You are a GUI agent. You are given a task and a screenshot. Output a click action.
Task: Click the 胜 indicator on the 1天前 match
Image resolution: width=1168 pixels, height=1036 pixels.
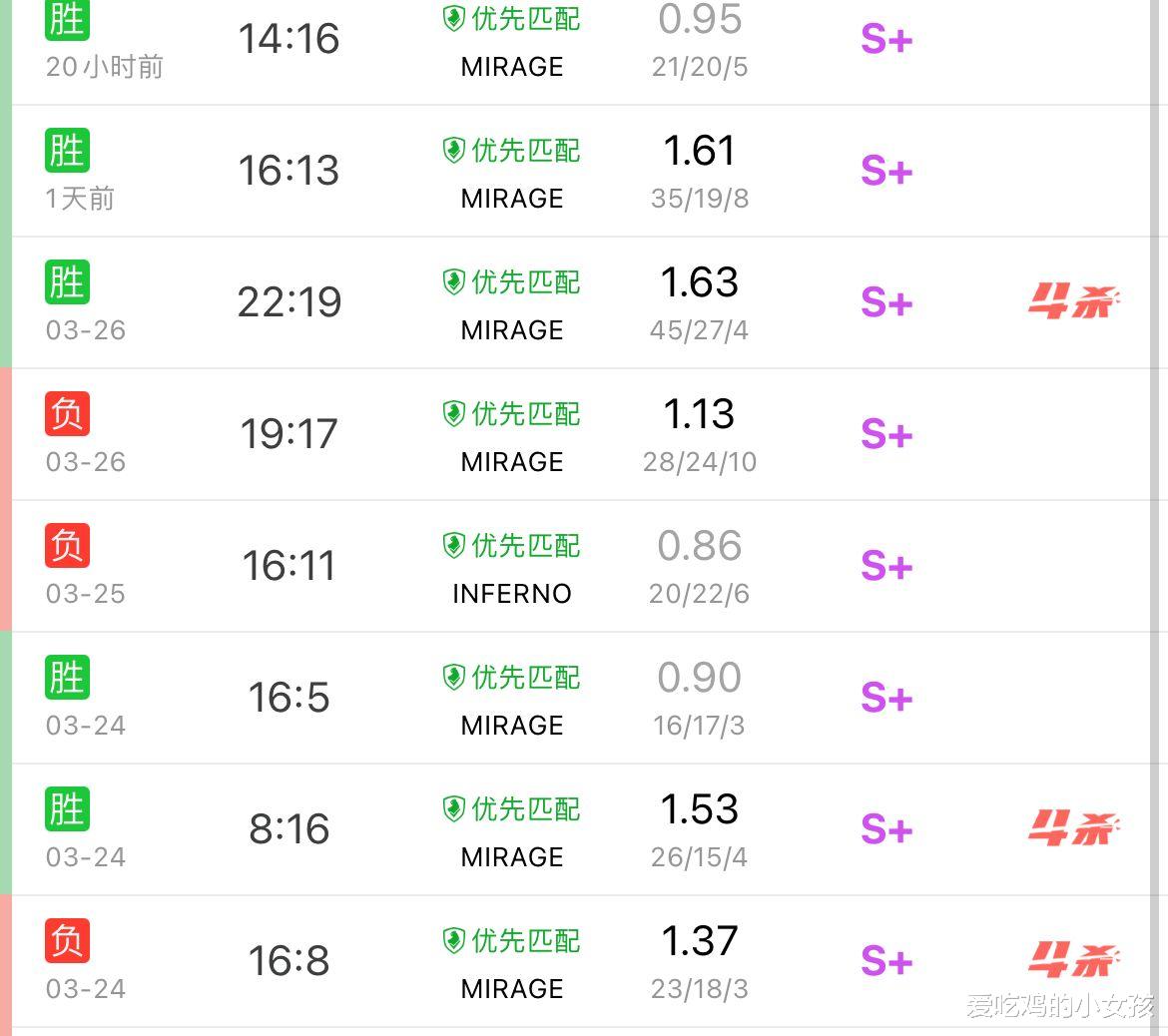click(x=66, y=151)
